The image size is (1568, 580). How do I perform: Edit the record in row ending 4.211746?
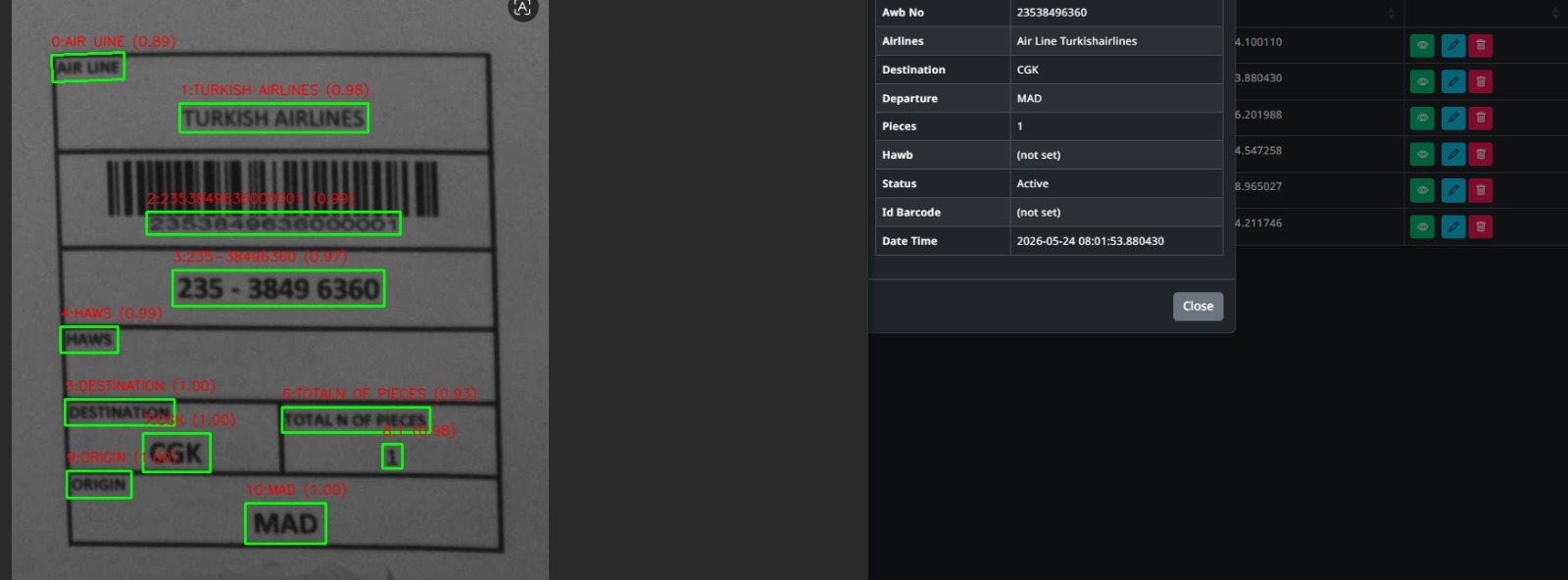point(1453,226)
